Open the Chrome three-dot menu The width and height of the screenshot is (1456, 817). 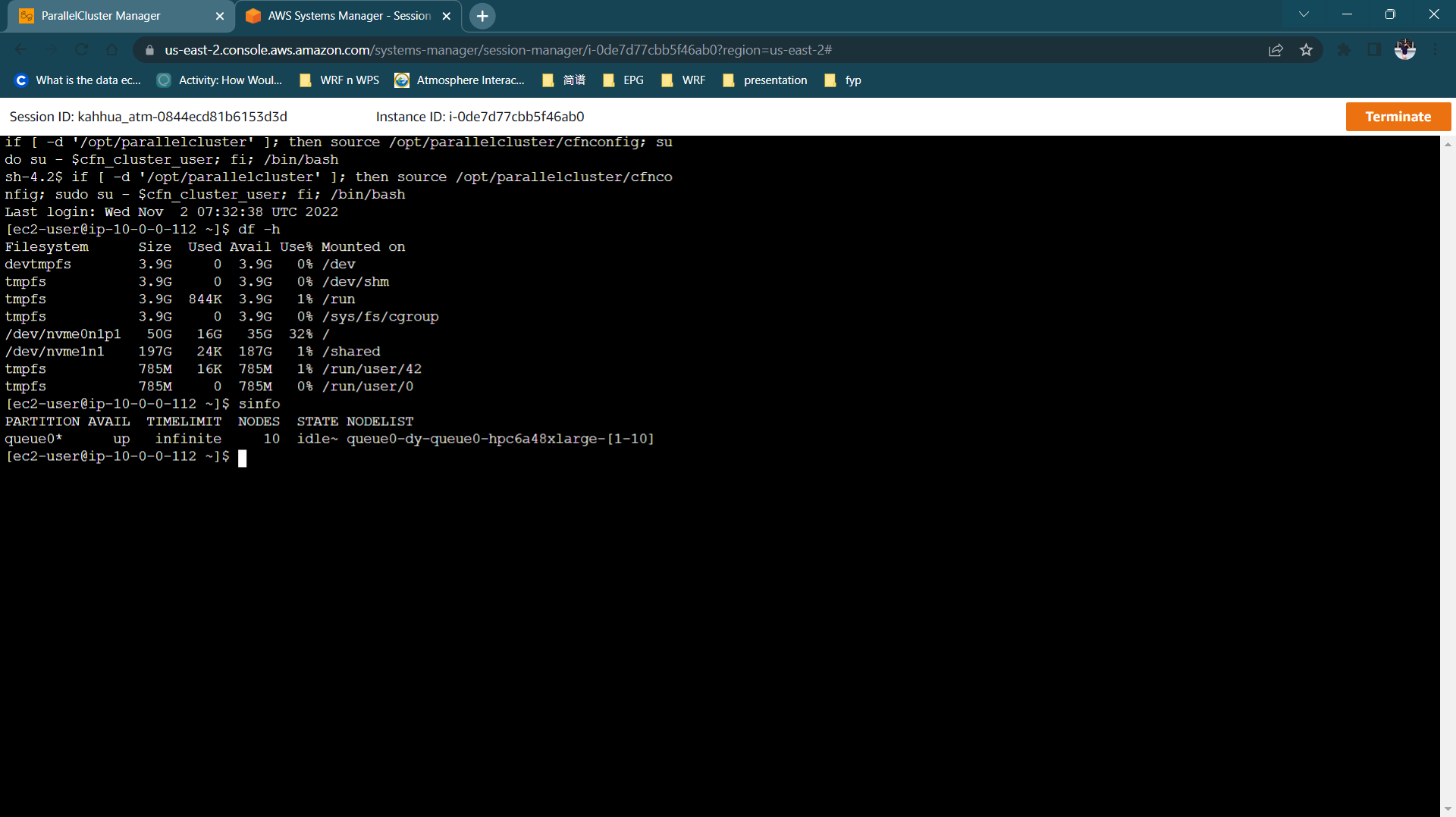coord(1436,50)
